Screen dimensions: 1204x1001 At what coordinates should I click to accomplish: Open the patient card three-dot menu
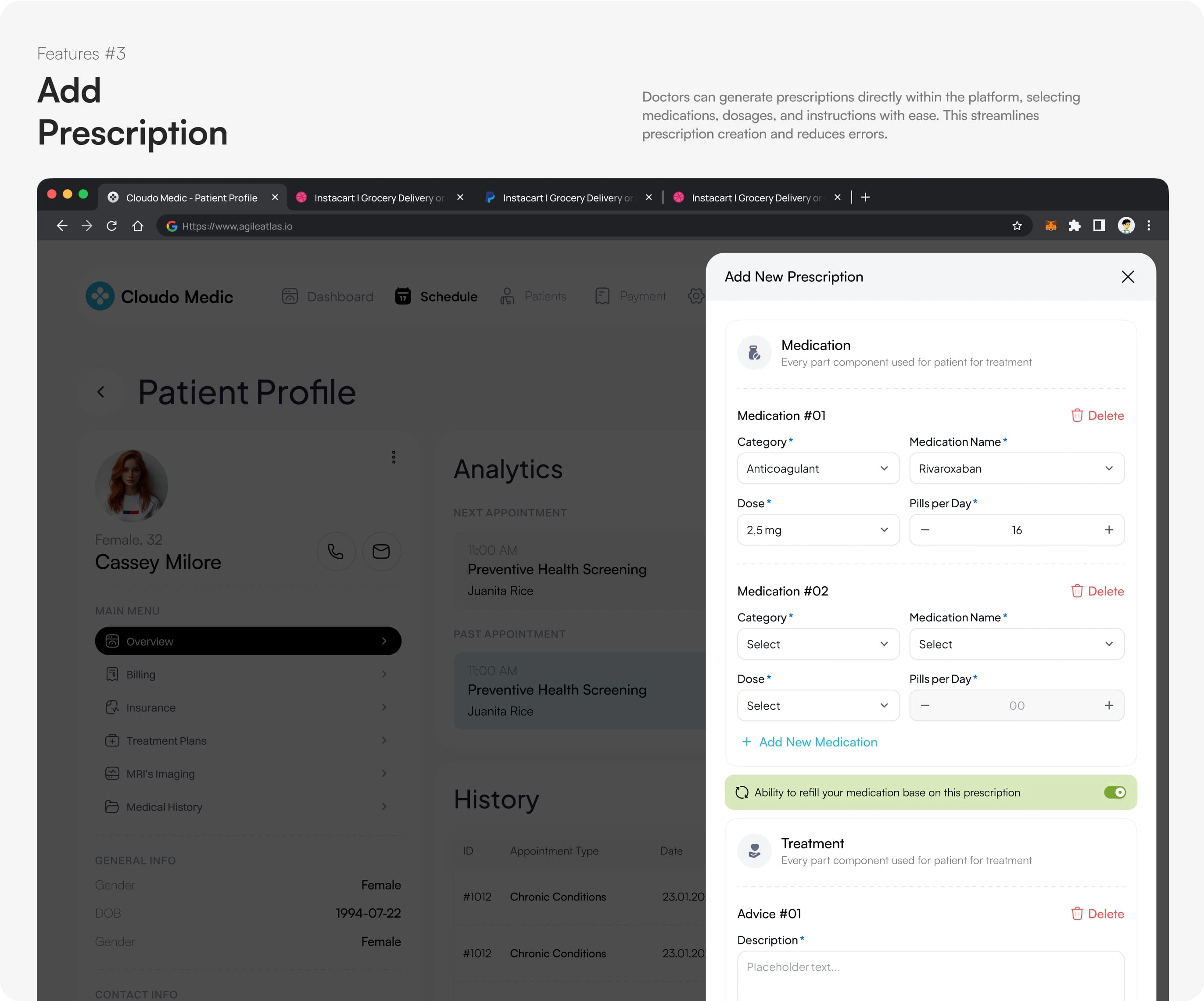(x=393, y=457)
